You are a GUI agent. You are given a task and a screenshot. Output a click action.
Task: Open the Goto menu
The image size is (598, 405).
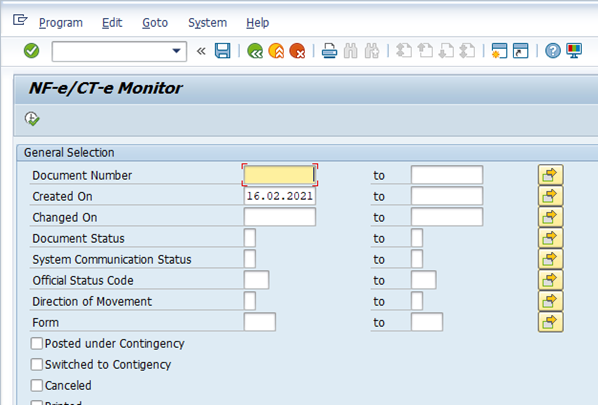pos(155,23)
